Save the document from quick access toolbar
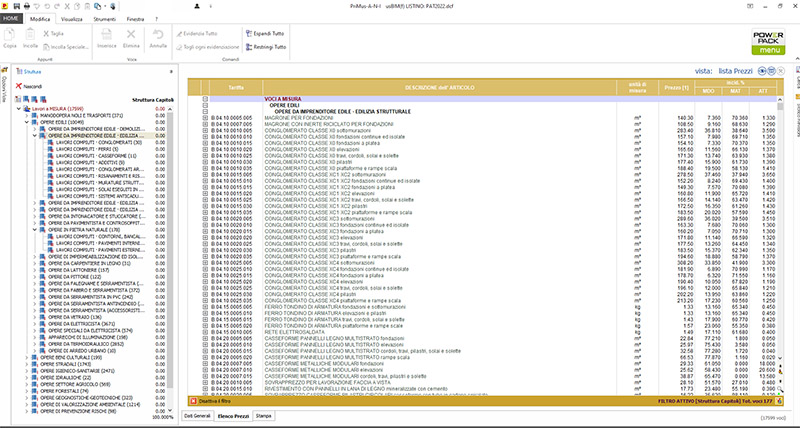 coord(17,6)
